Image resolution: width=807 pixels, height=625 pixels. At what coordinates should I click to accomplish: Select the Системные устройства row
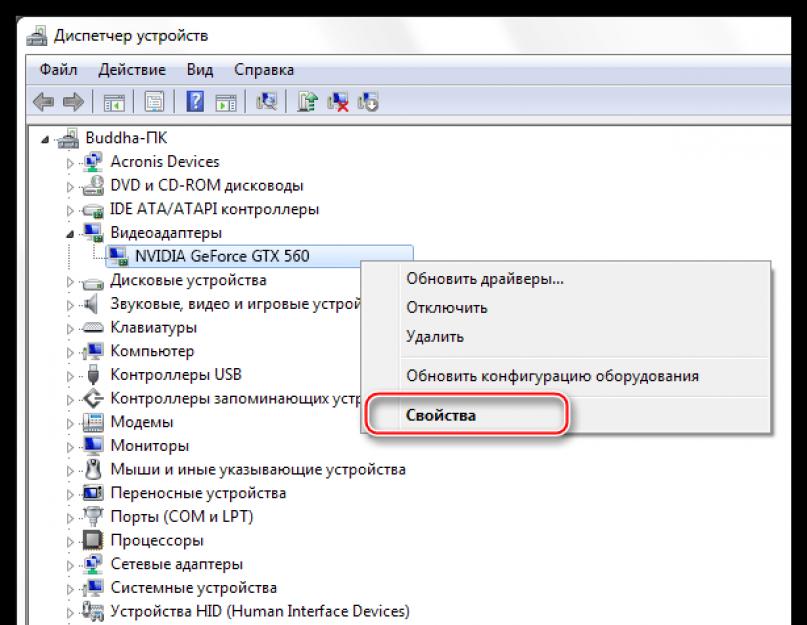[x=194, y=587]
